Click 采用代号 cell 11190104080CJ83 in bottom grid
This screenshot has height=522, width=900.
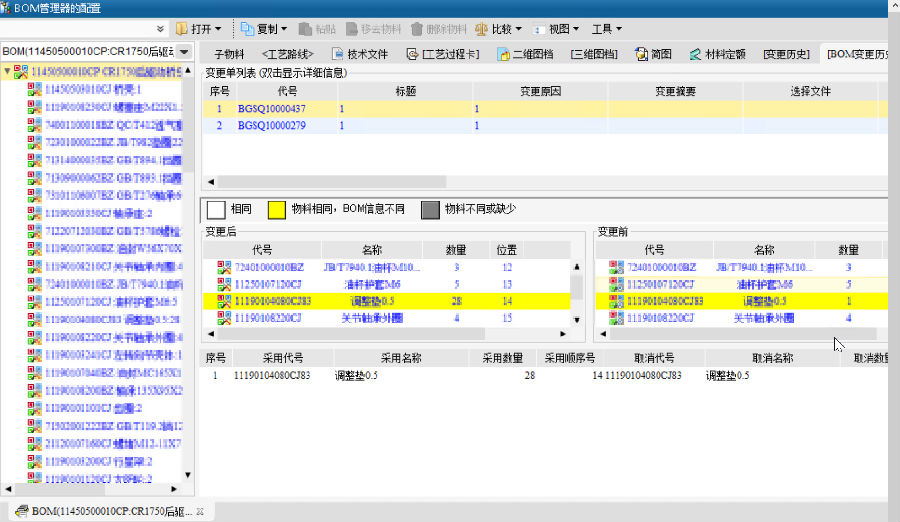point(271,375)
